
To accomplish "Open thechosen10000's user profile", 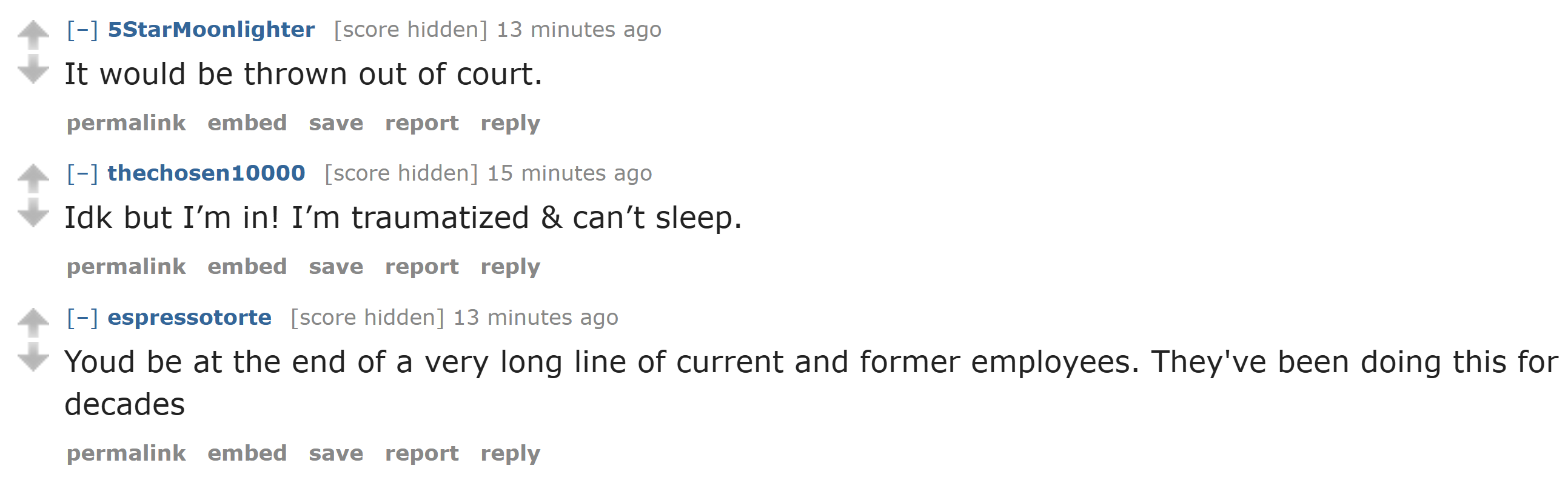I will point(206,173).
